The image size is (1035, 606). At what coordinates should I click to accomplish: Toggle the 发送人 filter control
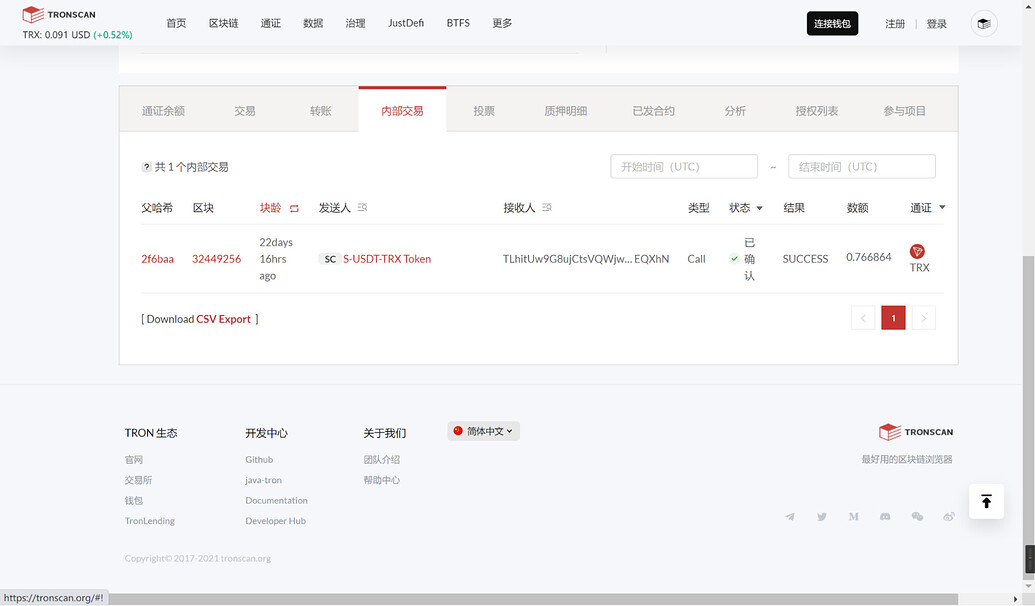tap(362, 206)
